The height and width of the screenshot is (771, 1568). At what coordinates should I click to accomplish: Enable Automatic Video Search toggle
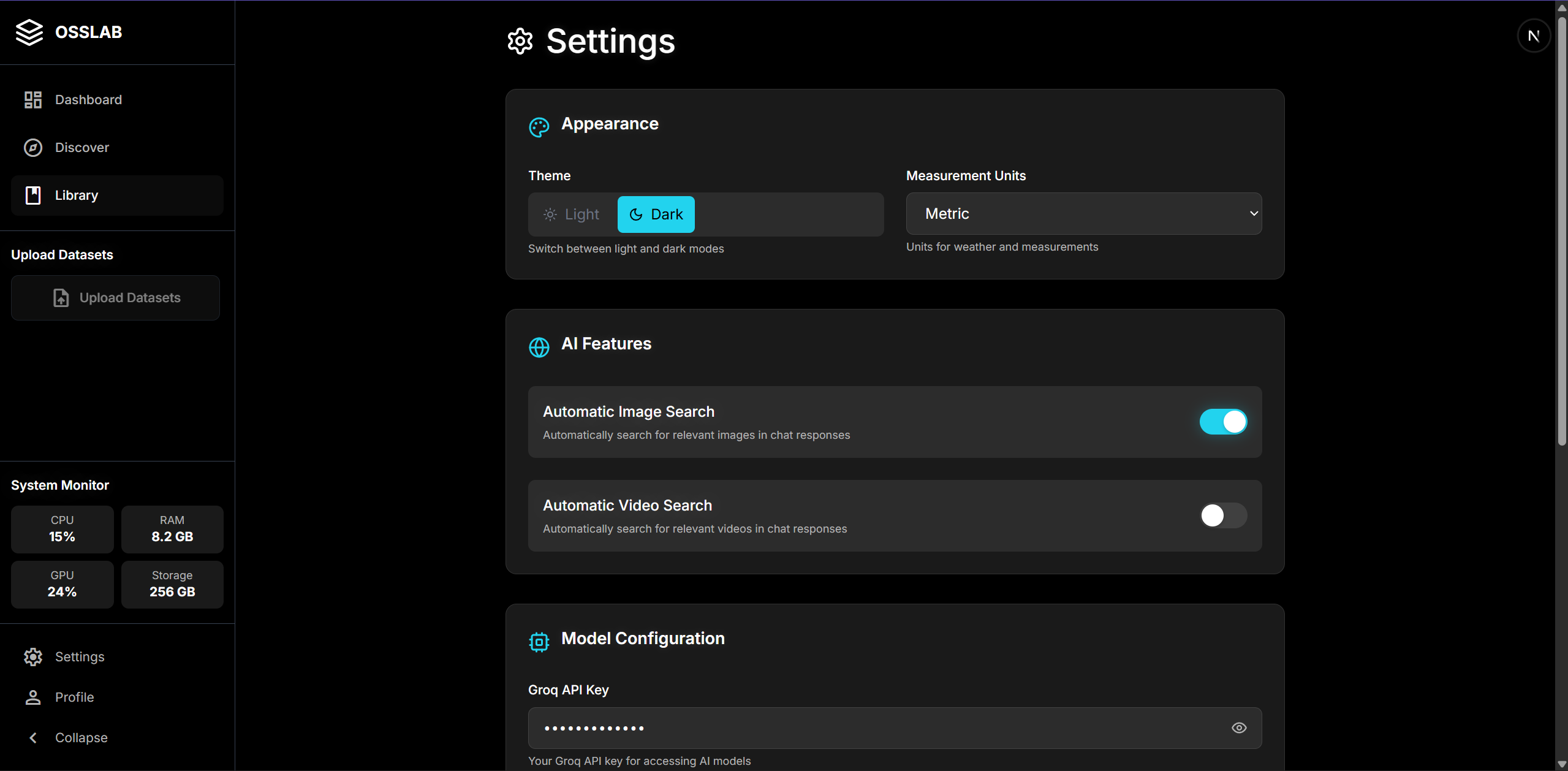point(1222,515)
